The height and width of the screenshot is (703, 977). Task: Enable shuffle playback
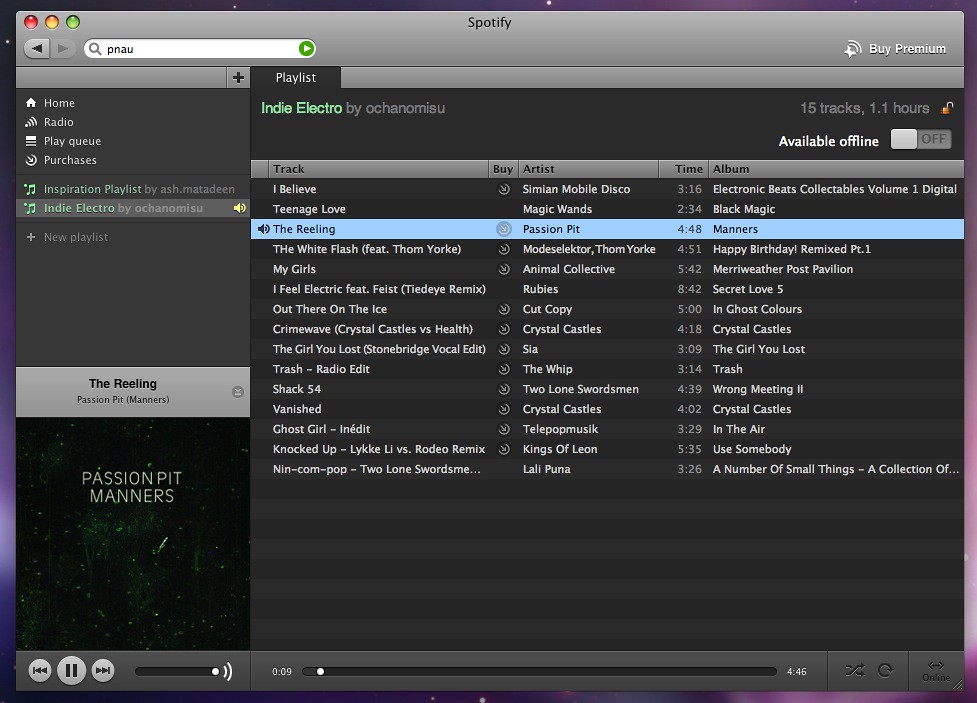pos(852,671)
